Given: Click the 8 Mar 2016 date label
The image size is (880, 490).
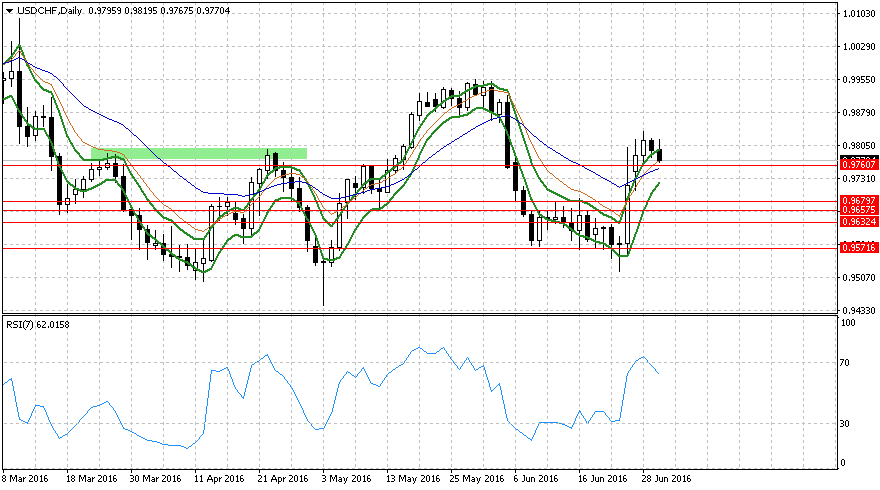Looking at the screenshot, I should [25, 479].
